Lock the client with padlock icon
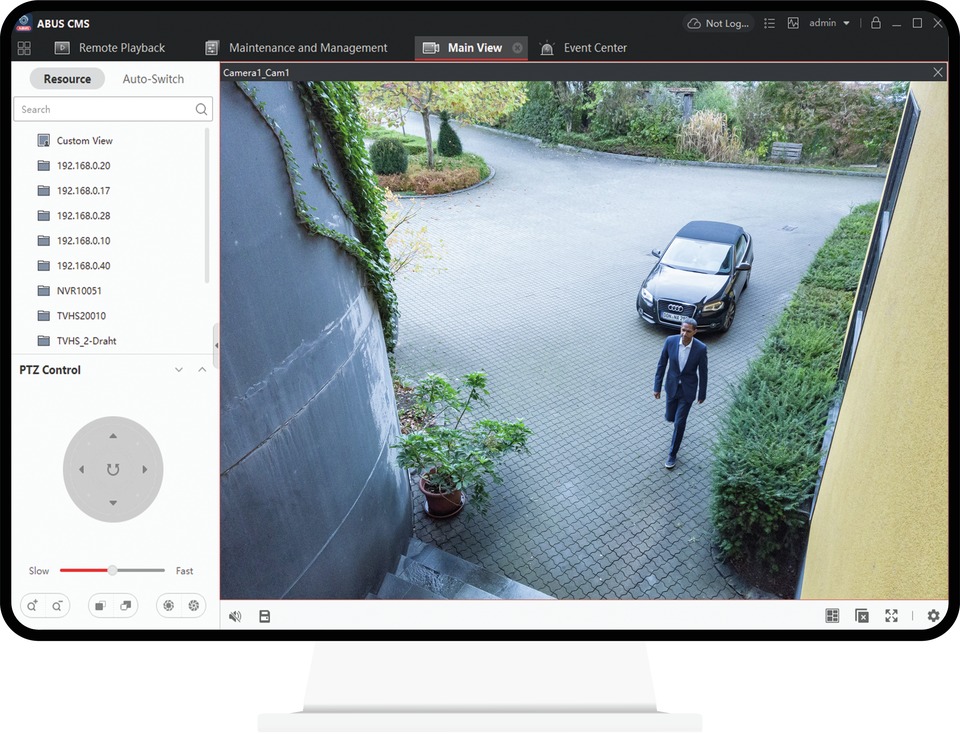Screen dimensions: 960x734 point(875,23)
